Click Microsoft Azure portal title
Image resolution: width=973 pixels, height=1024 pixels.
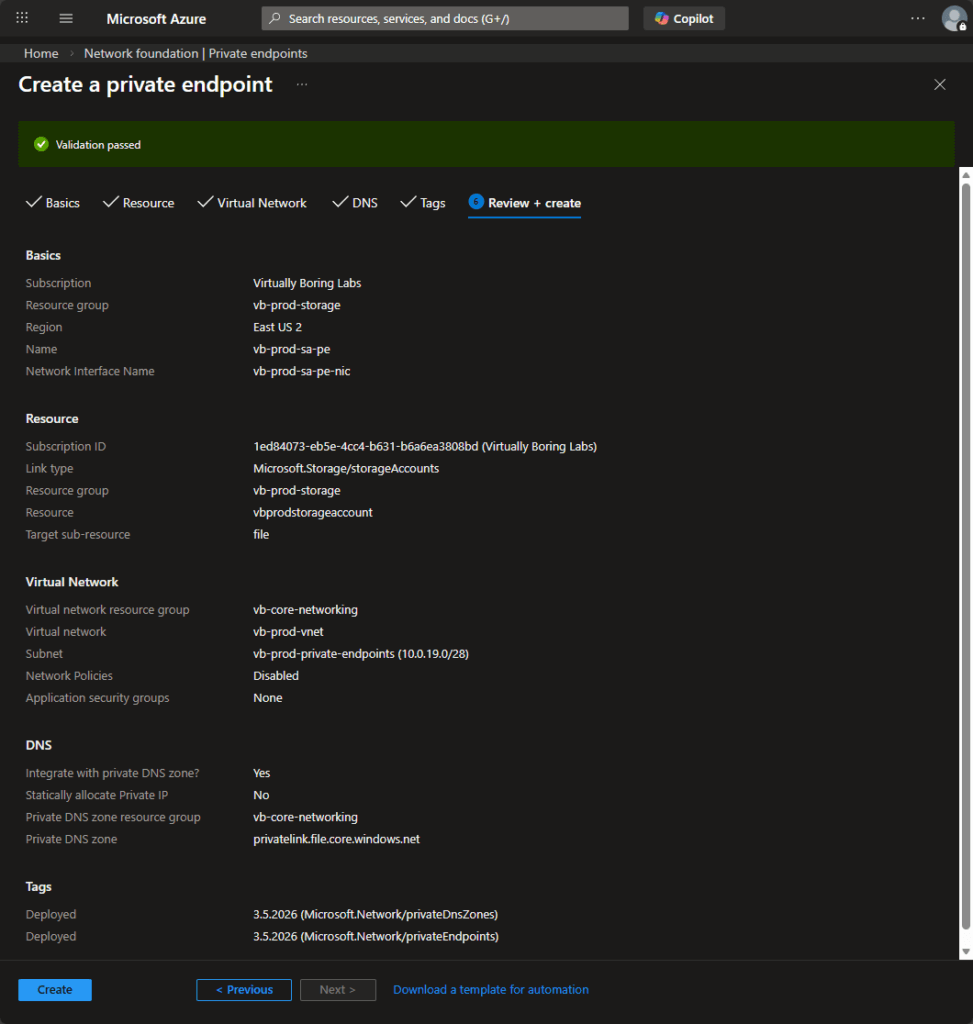point(156,19)
